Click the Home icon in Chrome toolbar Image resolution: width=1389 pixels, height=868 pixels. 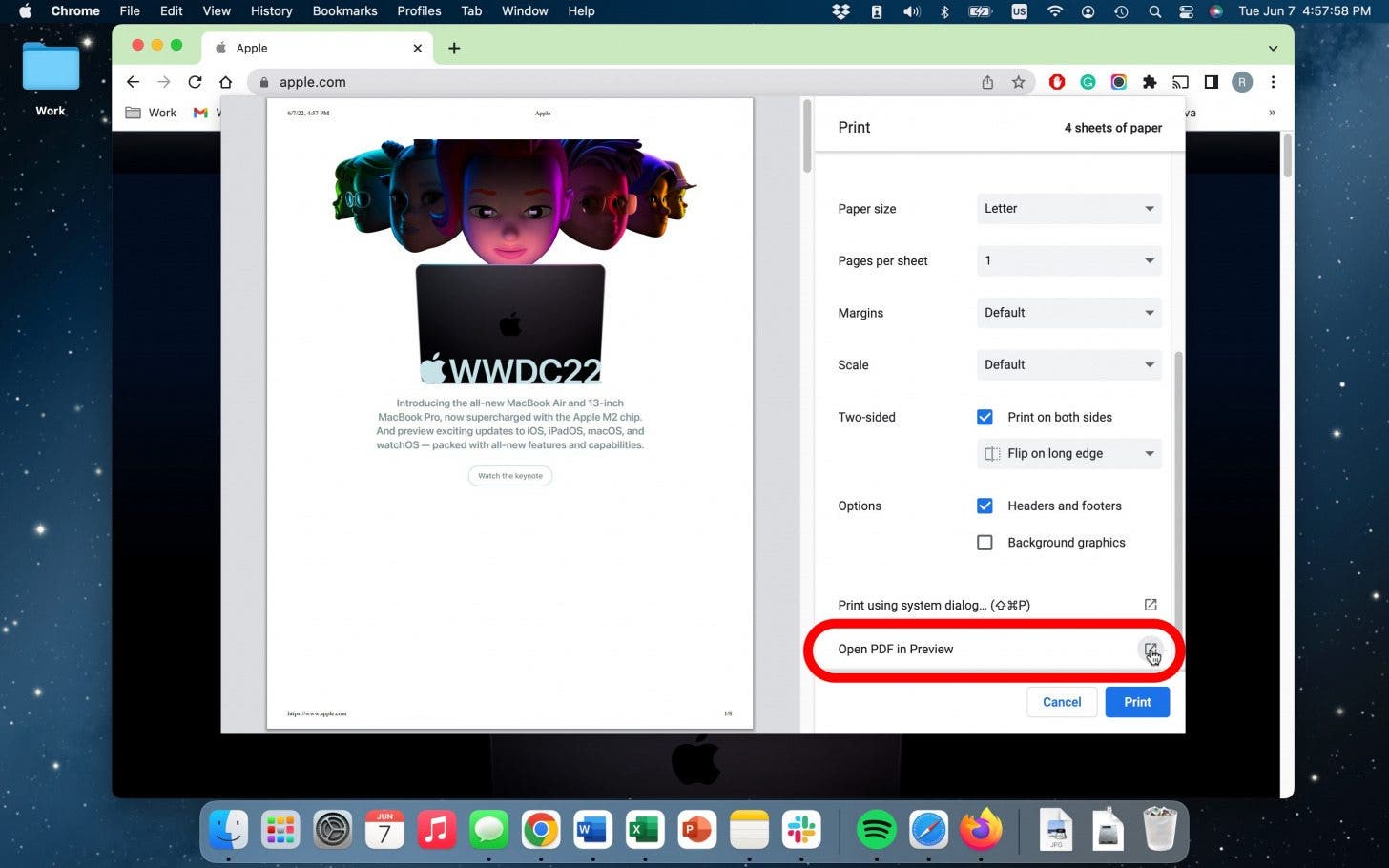pyautogui.click(x=225, y=82)
